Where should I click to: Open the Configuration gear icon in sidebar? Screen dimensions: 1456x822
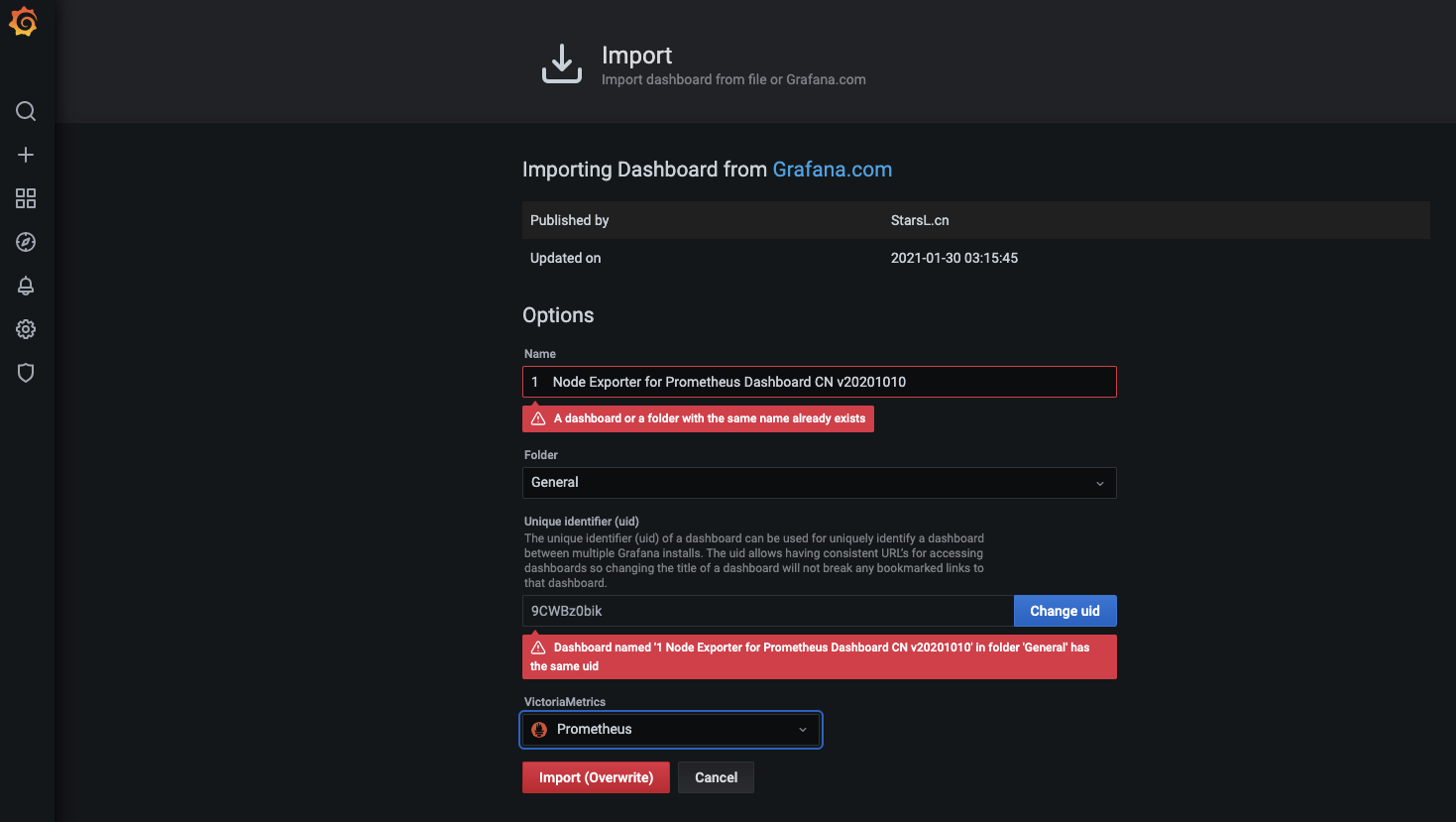click(x=26, y=329)
